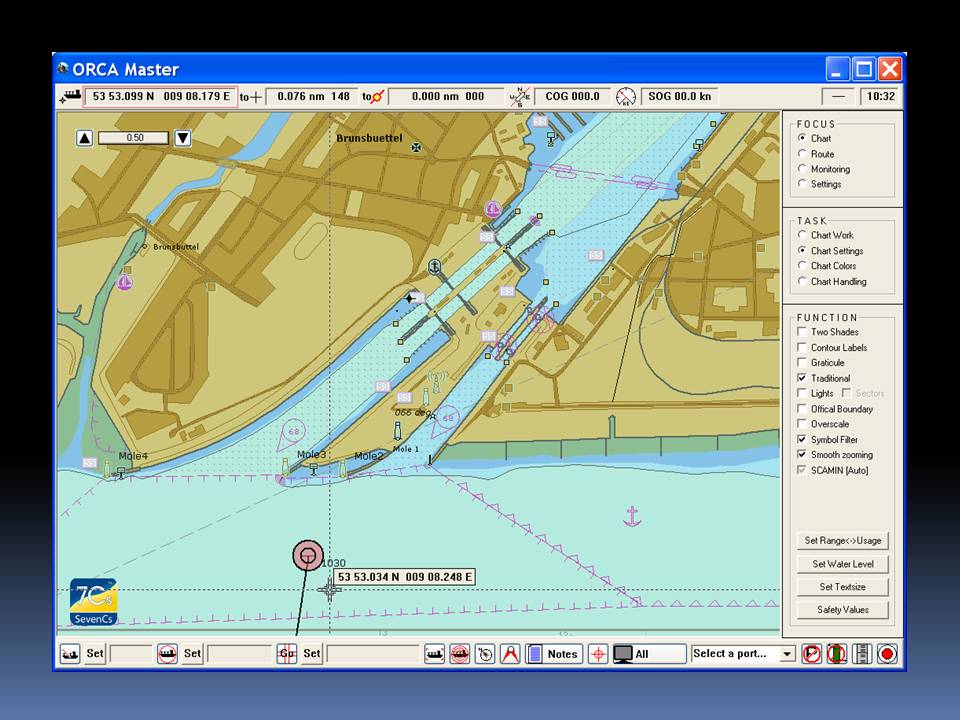Screen dimensions: 960x720
Task: Click the church cross symbol beside Brunsbuettel
Action: click(416, 147)
